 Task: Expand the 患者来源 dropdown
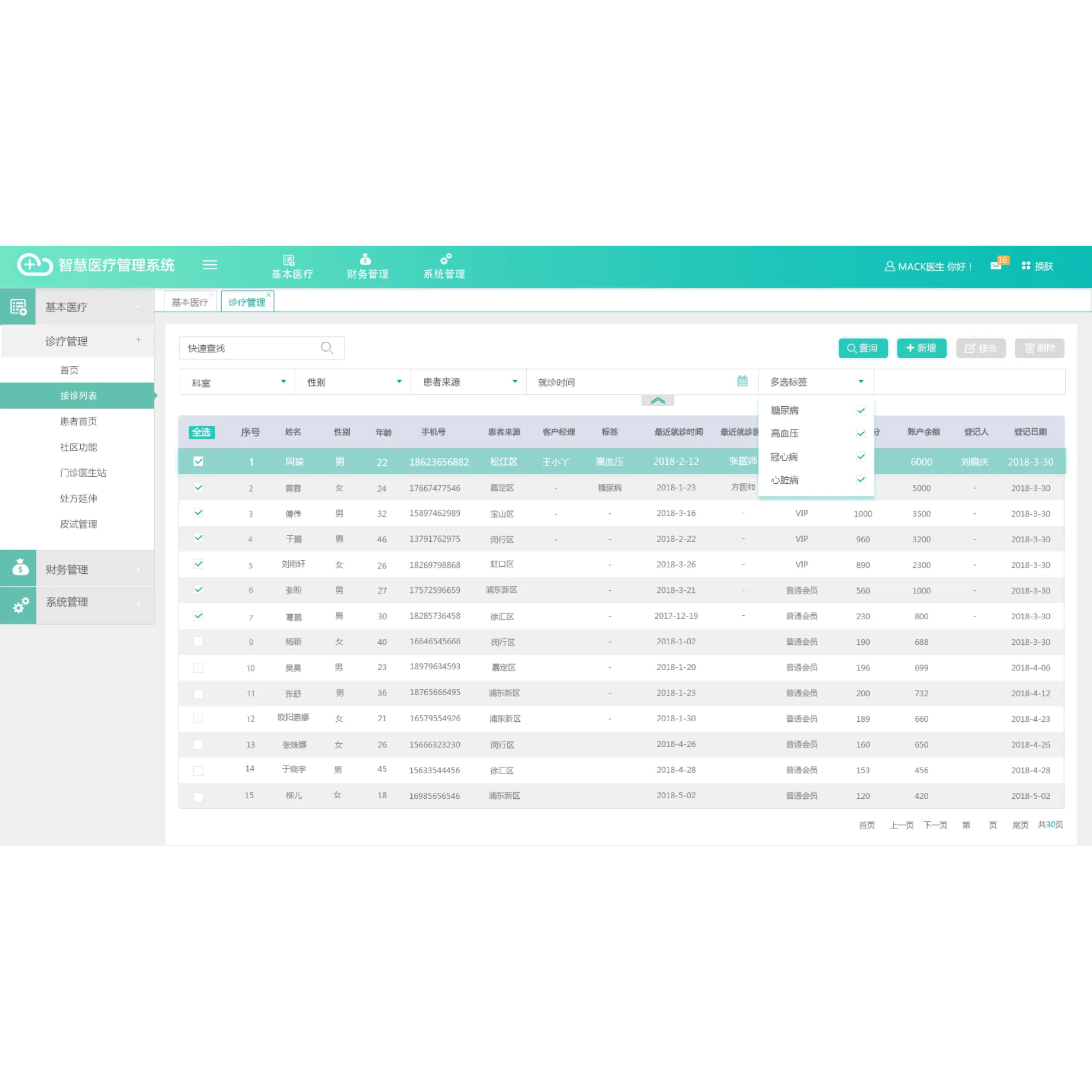(468, 382)
